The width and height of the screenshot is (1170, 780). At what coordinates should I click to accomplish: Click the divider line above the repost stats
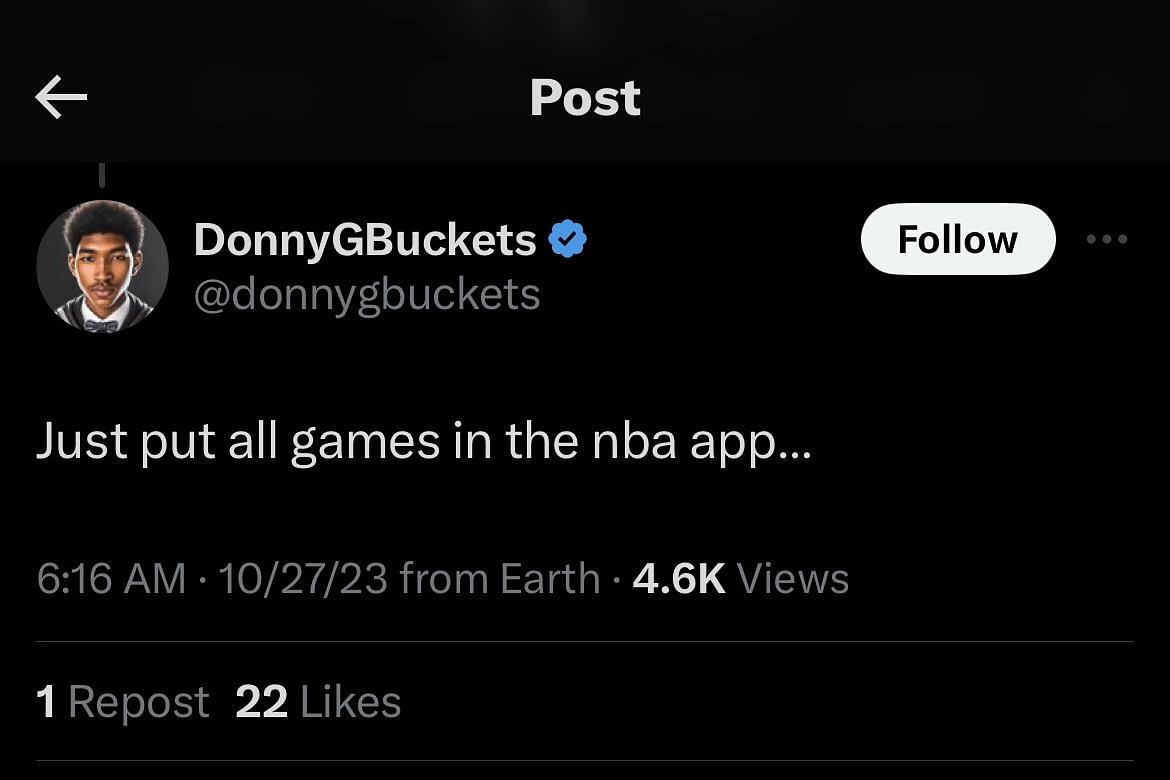(x=585, y=641)
